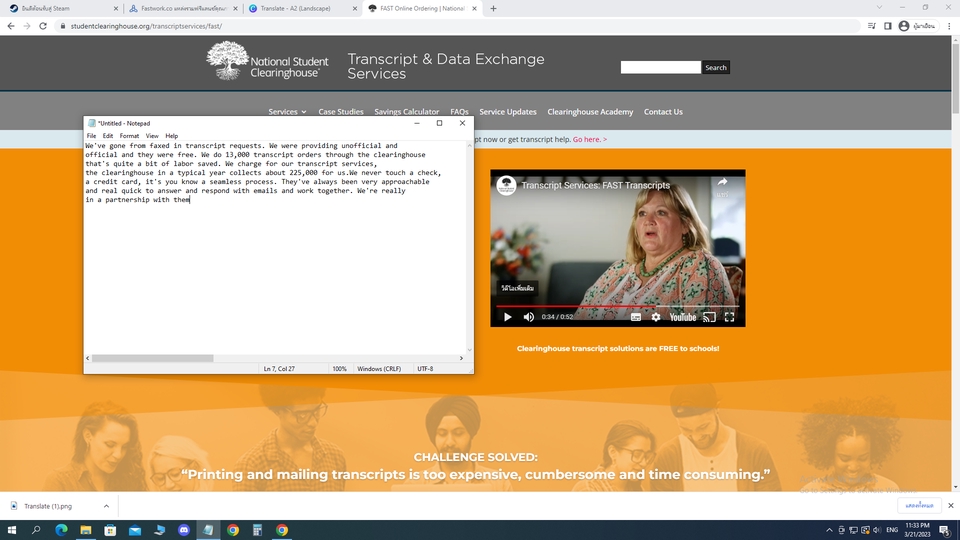Open Windows taskbar search
This screenshot has height=540, width=960.
point(36,530)
